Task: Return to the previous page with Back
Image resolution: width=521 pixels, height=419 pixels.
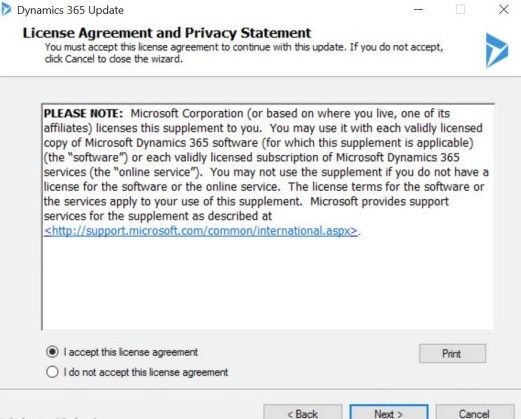Action: (x=303, y=412)
